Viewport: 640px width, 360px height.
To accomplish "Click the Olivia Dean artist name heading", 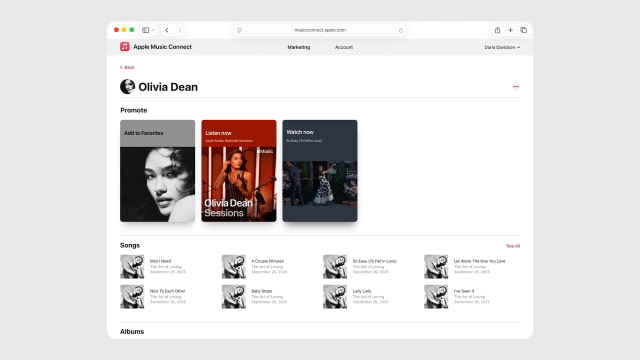I will pyautogui.click(x=168, y=87).
